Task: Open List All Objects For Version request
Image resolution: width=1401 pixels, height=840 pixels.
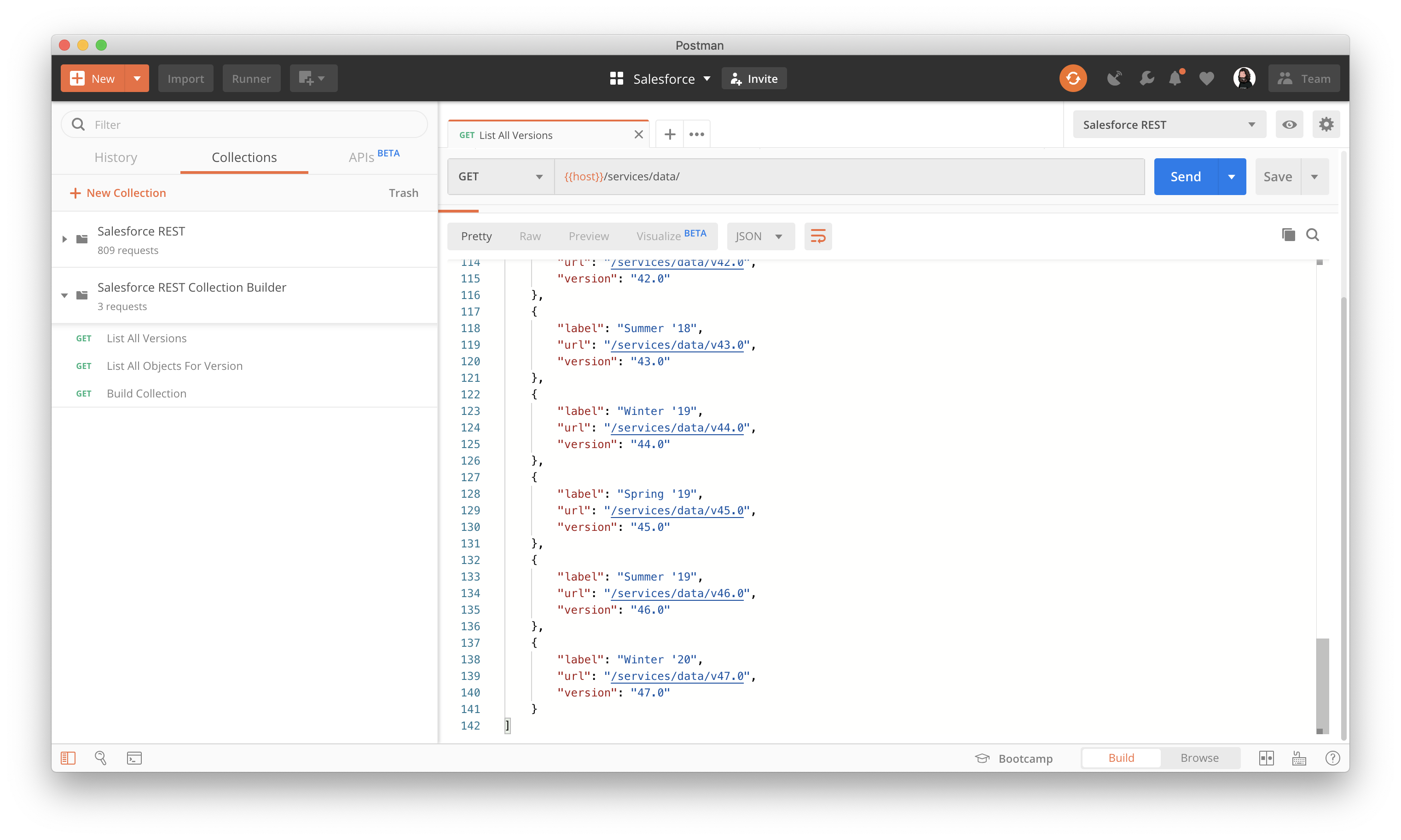Action: (x=174, y=366)
